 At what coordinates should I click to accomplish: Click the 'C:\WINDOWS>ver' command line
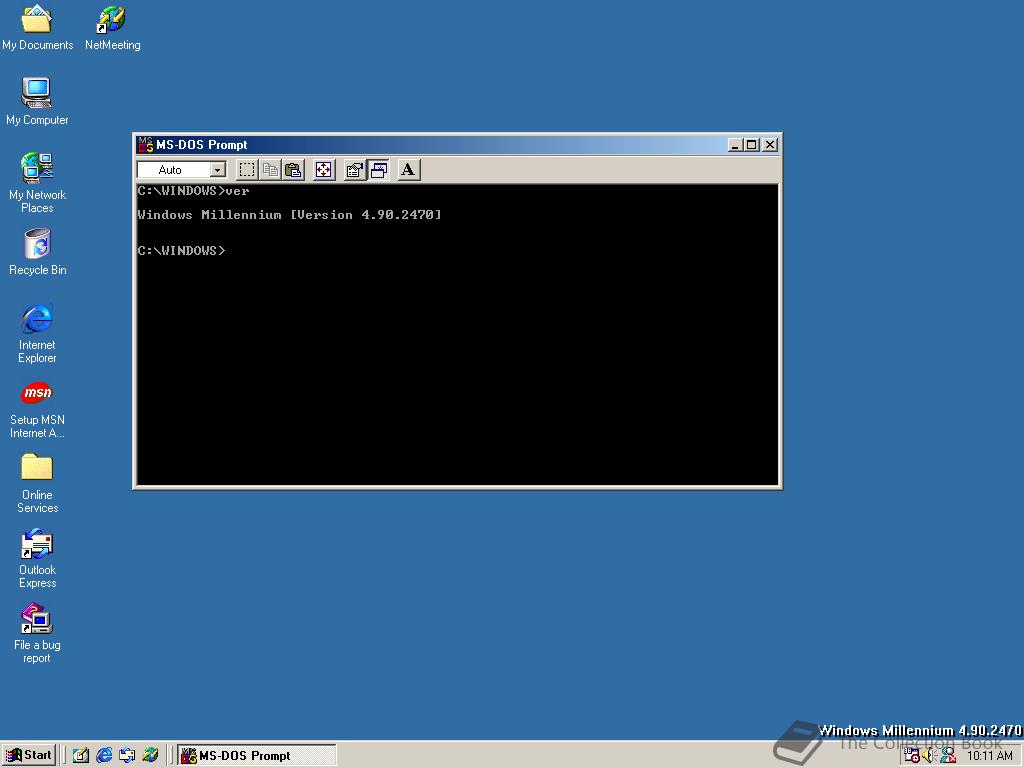click(193, 191)
